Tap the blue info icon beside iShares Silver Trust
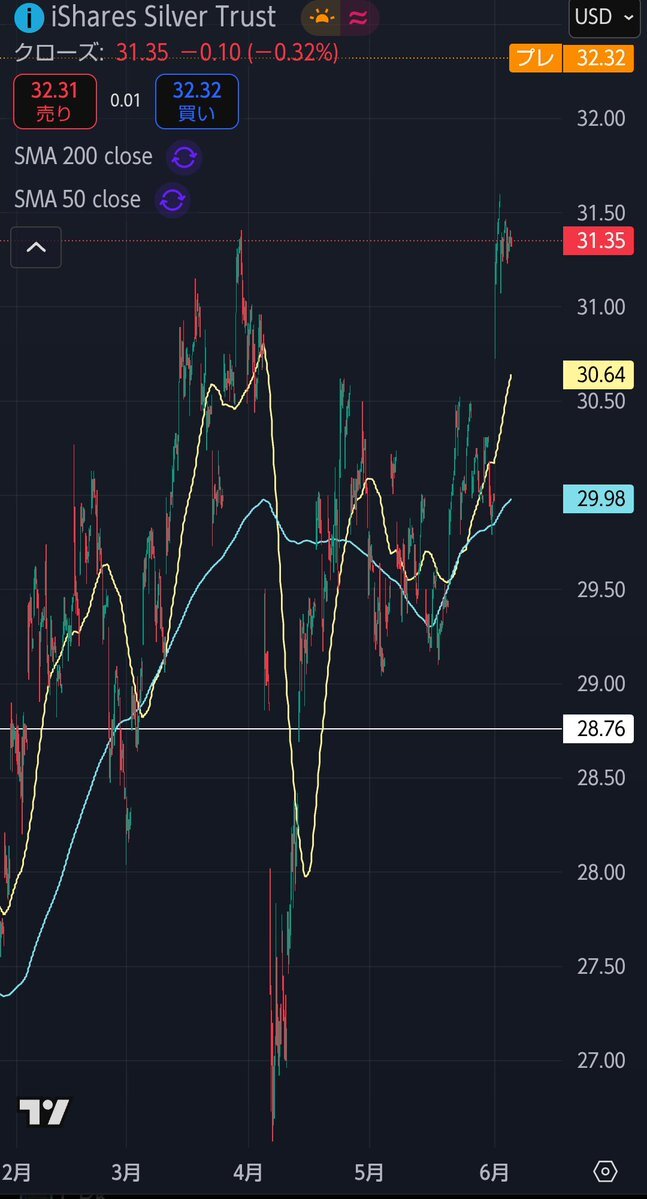This screenshot has width=647, height=1199. (29, 17)
